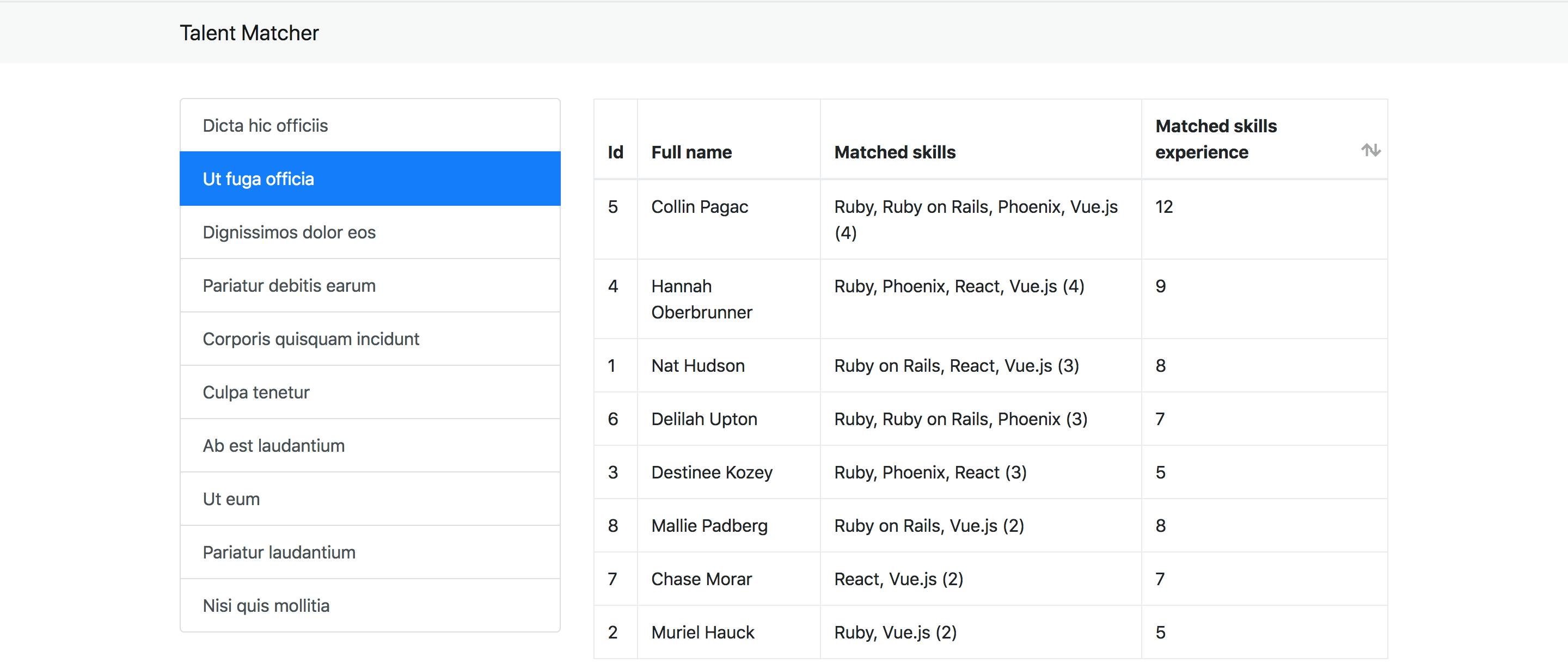Click experience value 5 in Destinee Kozey's row
1568x663 pixels.
pos(1161,472)
